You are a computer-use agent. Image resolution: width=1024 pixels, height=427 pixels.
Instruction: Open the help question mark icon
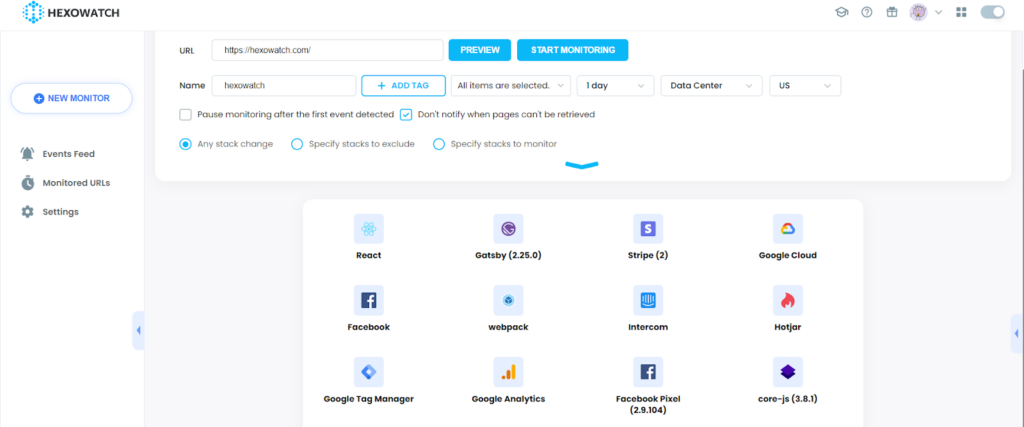pos(867,12)
